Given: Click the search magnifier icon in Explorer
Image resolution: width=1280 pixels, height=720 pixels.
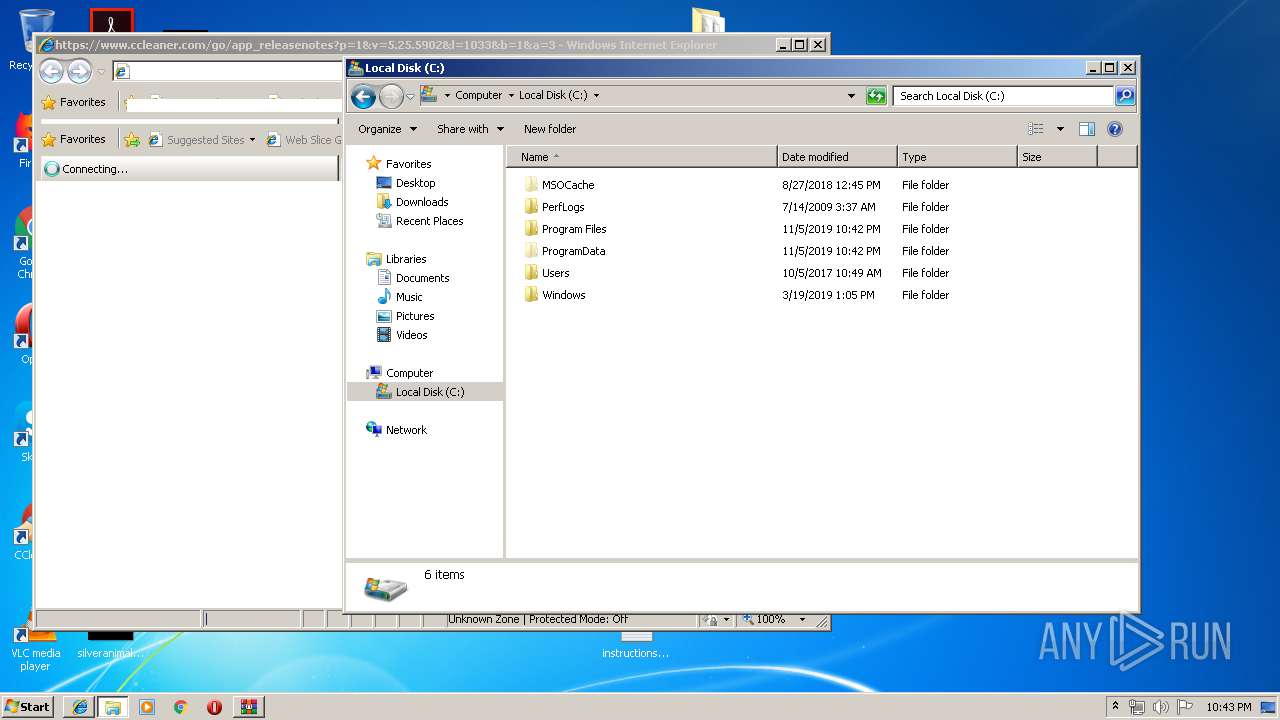Looking at the screenshot, I should coord(1125,96).
